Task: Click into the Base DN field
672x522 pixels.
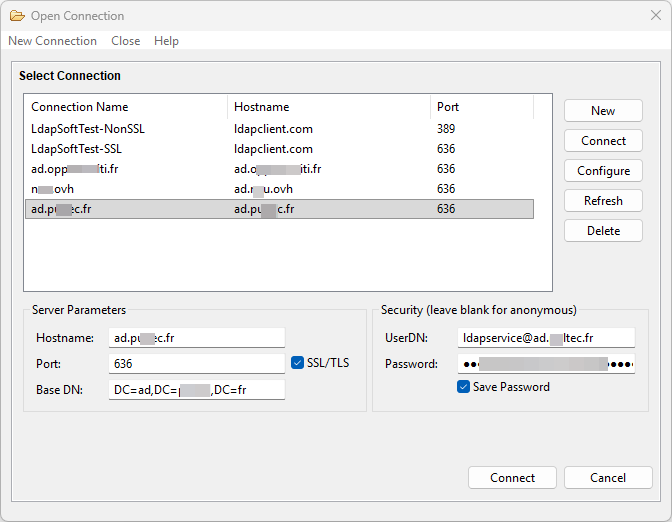Action: pyautogui.click(x=197, y=390)
